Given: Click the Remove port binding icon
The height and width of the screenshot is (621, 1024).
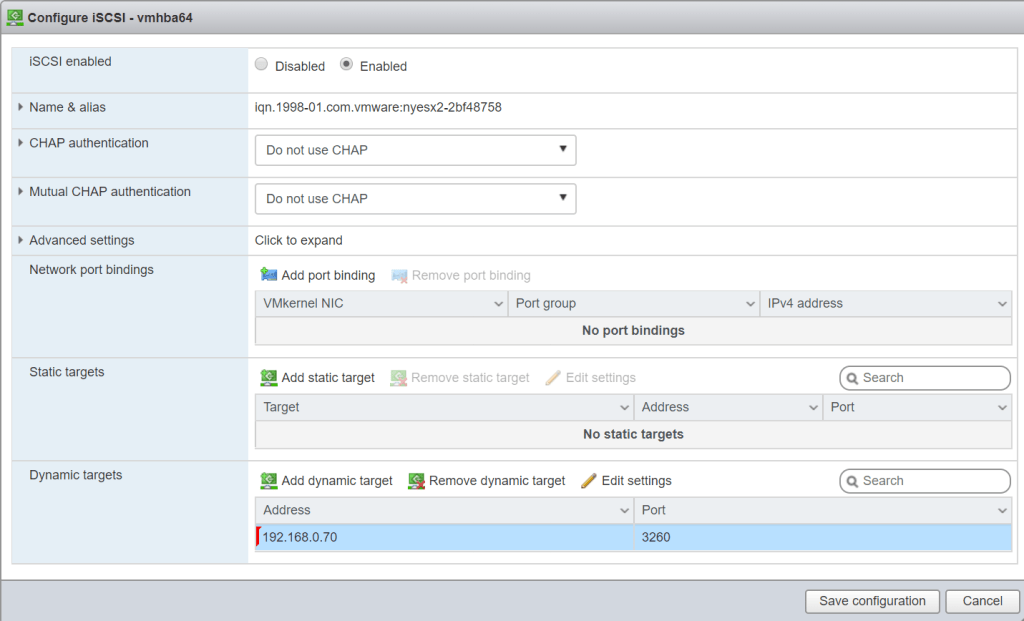Looking at the screenshot, I should tap(400, 275).
